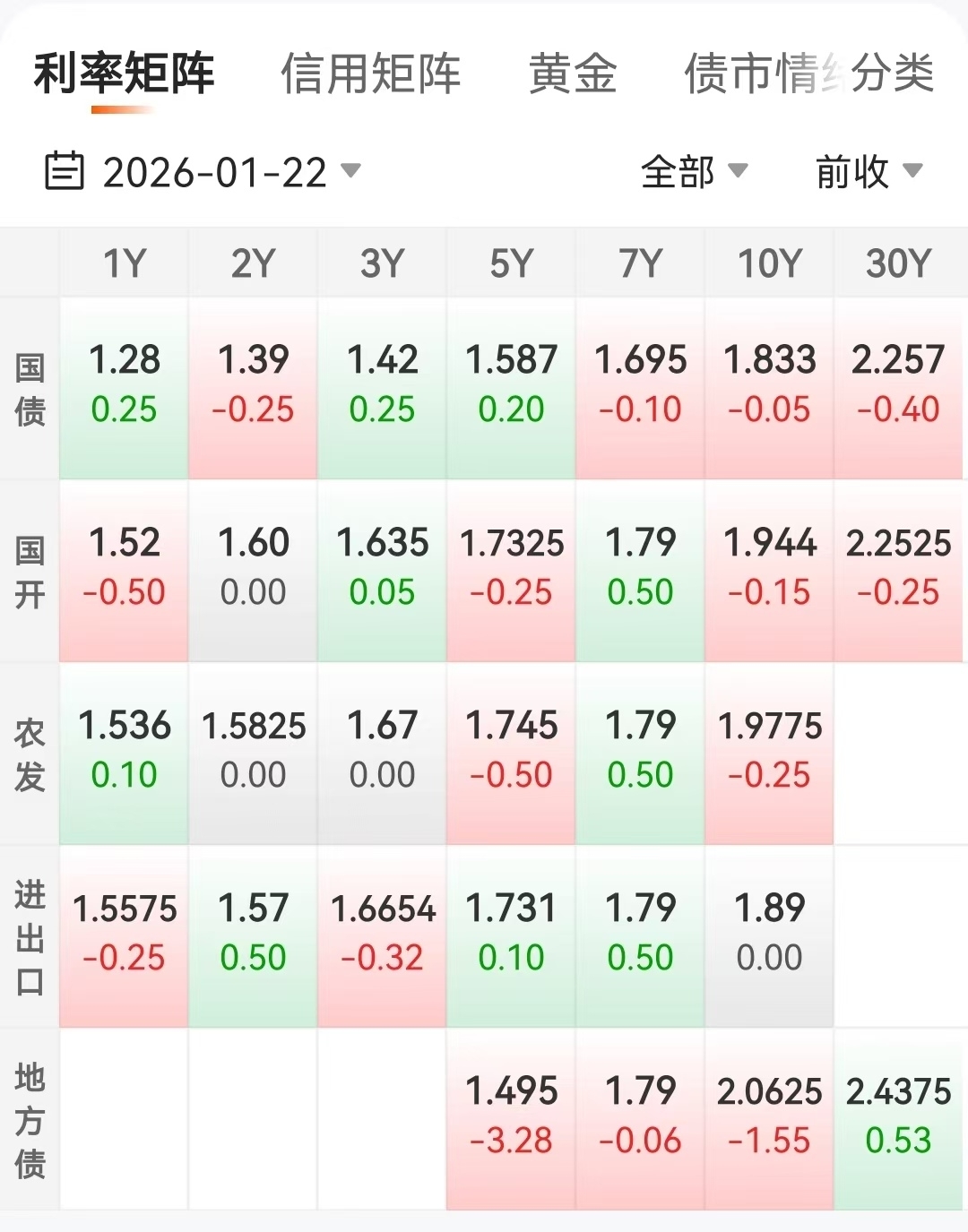Select the 国债 30Y yield 2.257
This screenshot has height=1232, width=968.
coord(898,385)
